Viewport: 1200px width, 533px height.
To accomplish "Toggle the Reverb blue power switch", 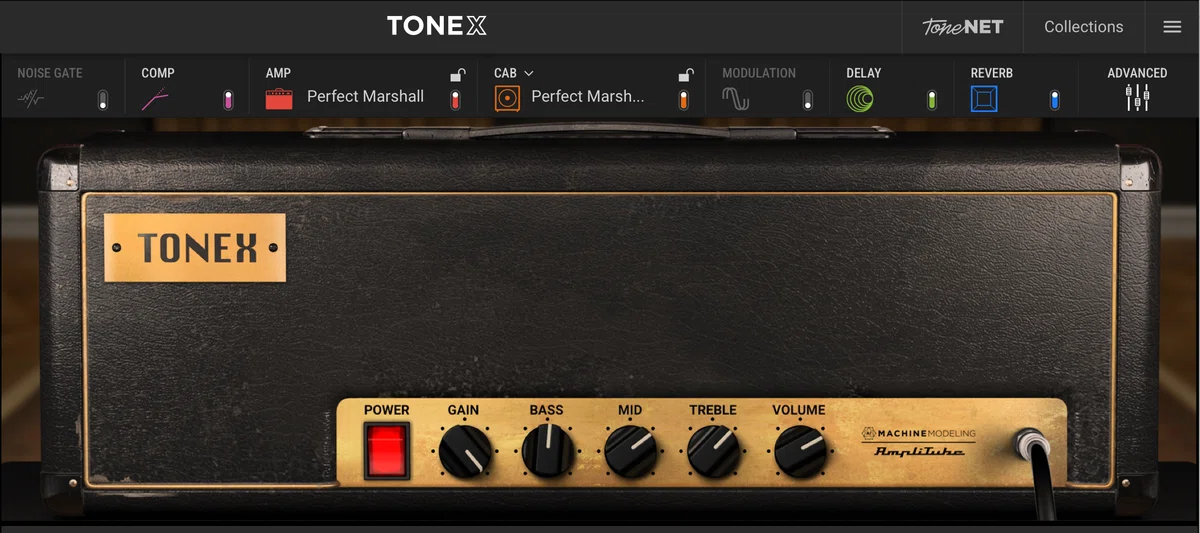I will click(x=1055, y=99).
